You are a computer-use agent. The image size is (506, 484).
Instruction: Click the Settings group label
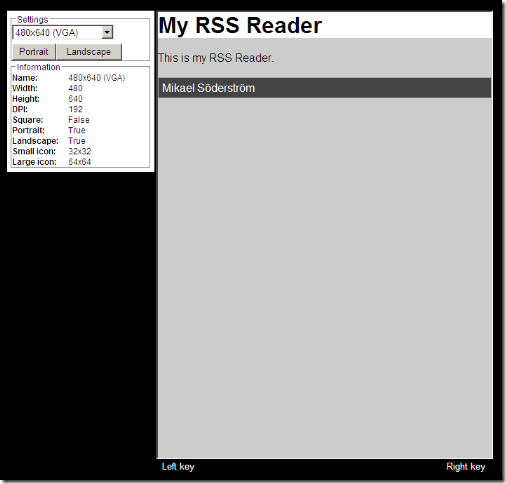coord(33,20)
